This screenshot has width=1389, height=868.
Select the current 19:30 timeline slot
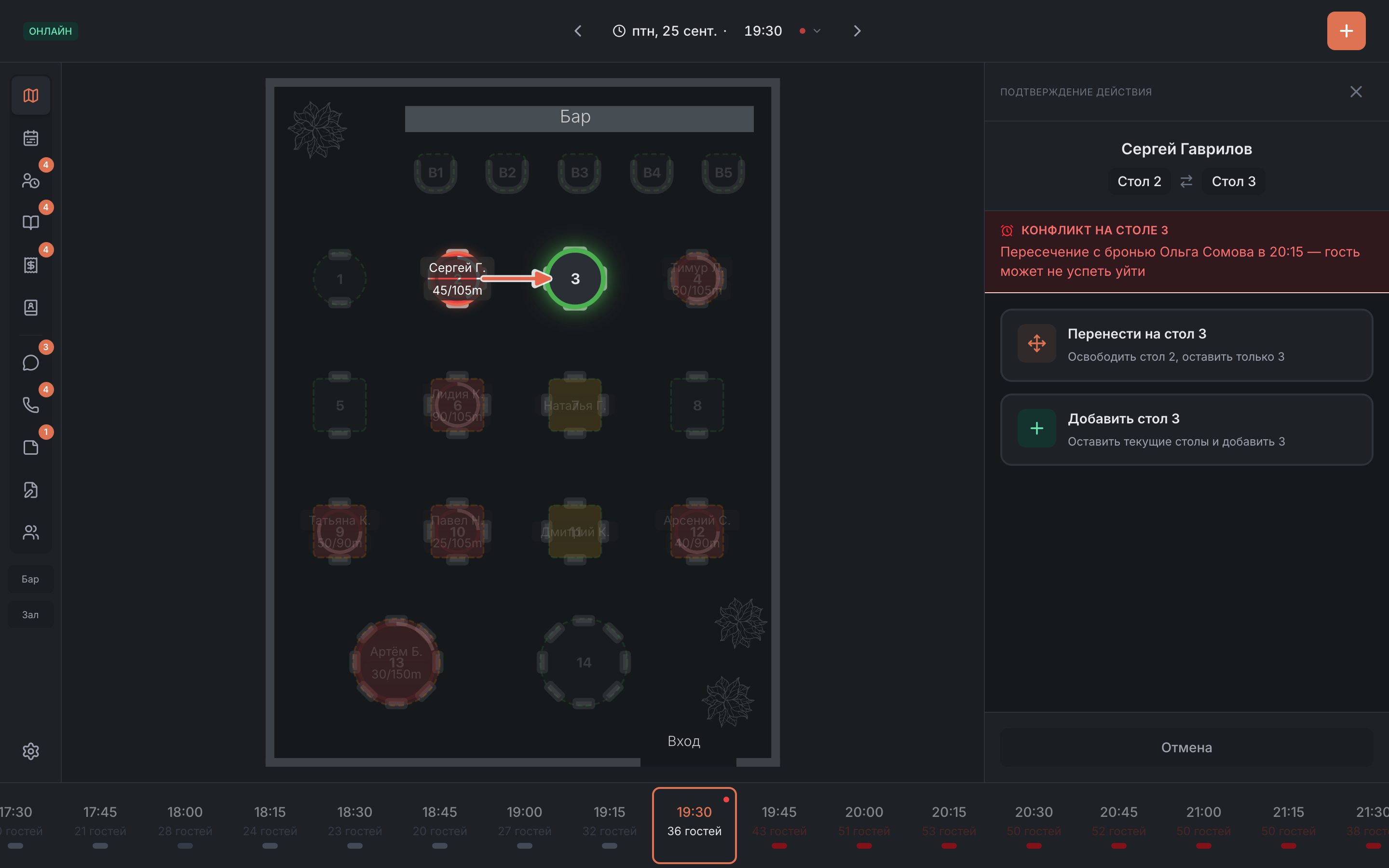(x=694, y=825)
